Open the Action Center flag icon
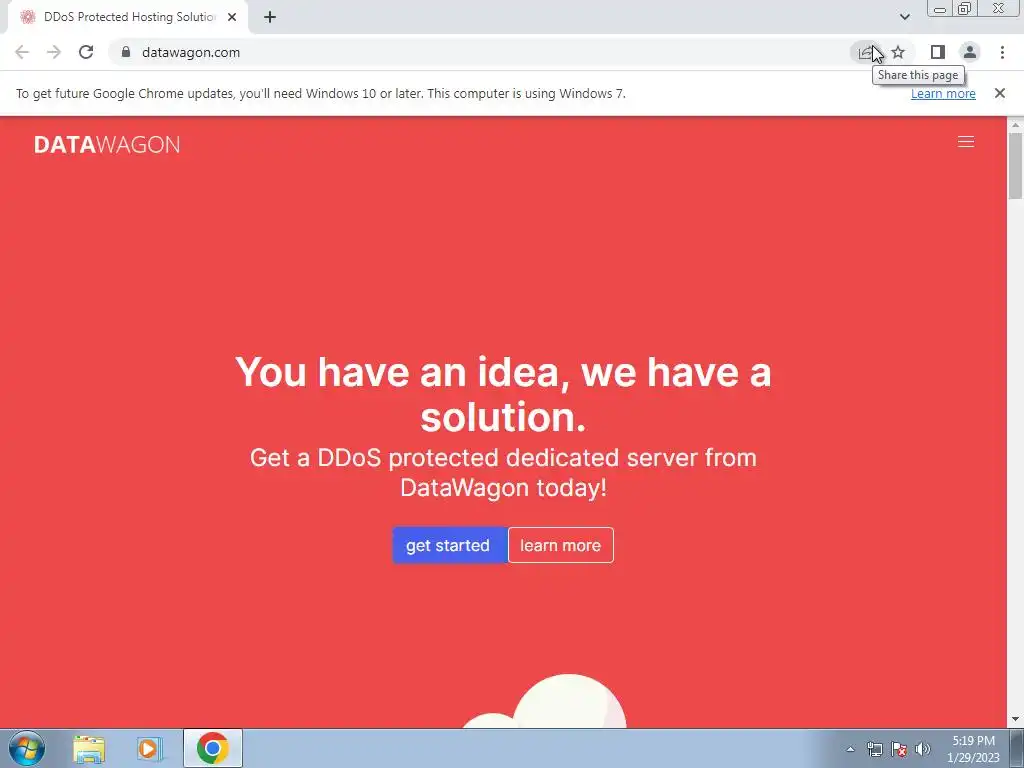 pos(899,749)
